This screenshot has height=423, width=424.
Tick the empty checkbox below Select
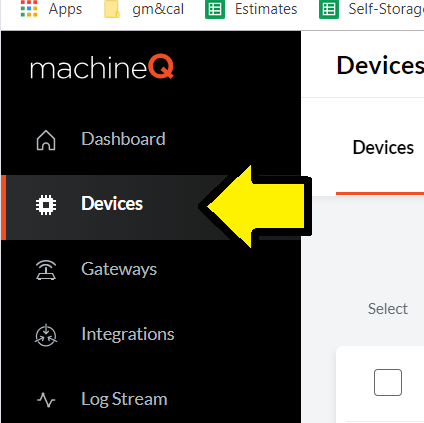pyautogui.click(x=388, y=382)
